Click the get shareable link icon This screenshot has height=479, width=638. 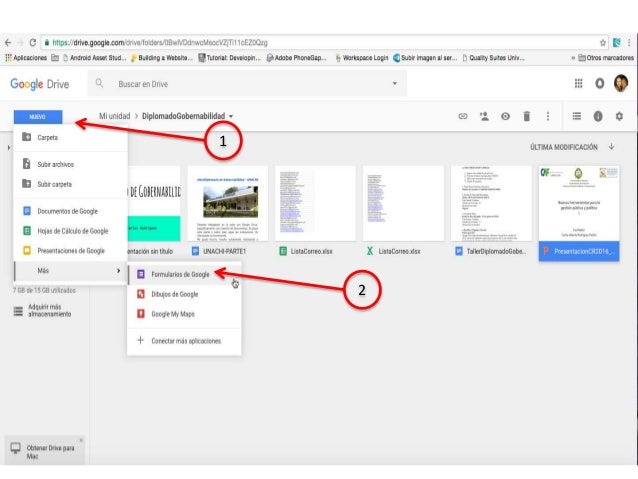pos(463,116)
